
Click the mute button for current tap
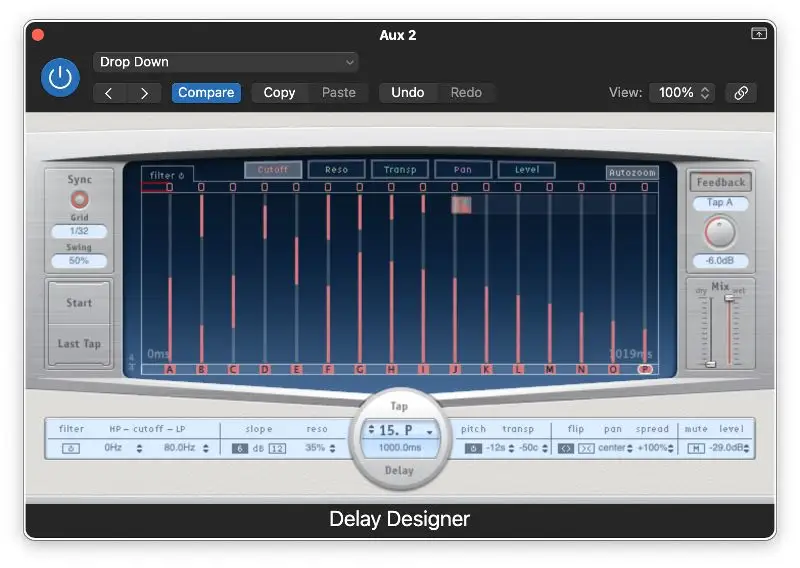[x=696, y=449]
